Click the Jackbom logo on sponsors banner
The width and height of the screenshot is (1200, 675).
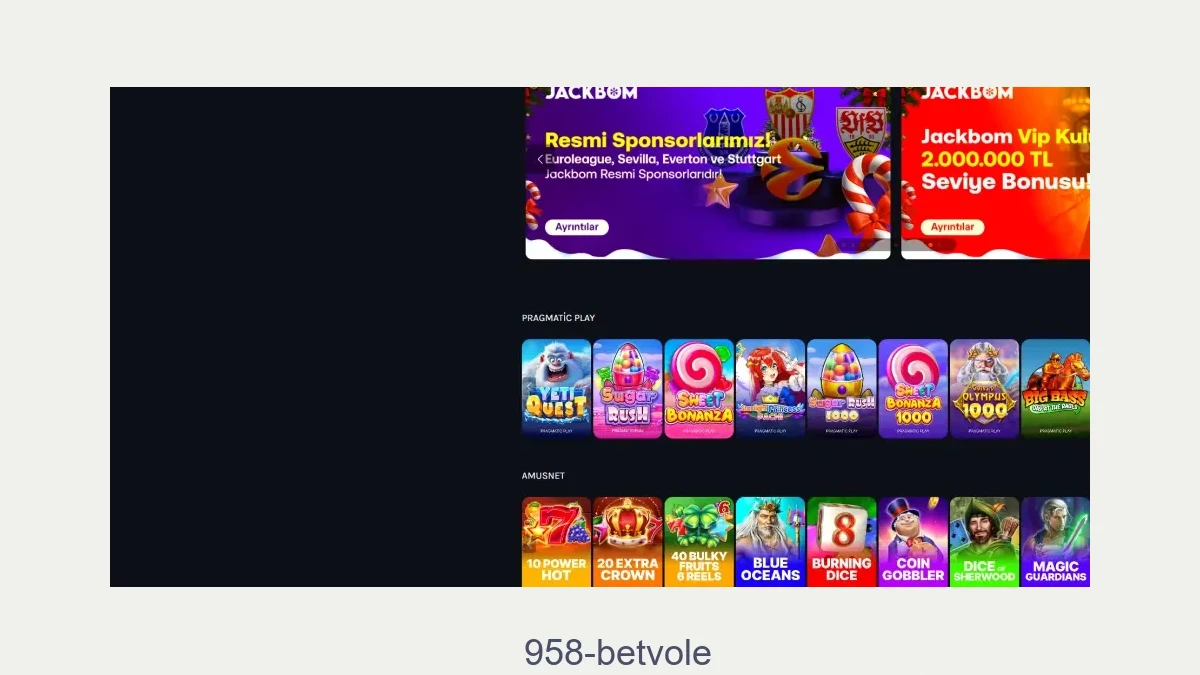click(x=591, y=93)
